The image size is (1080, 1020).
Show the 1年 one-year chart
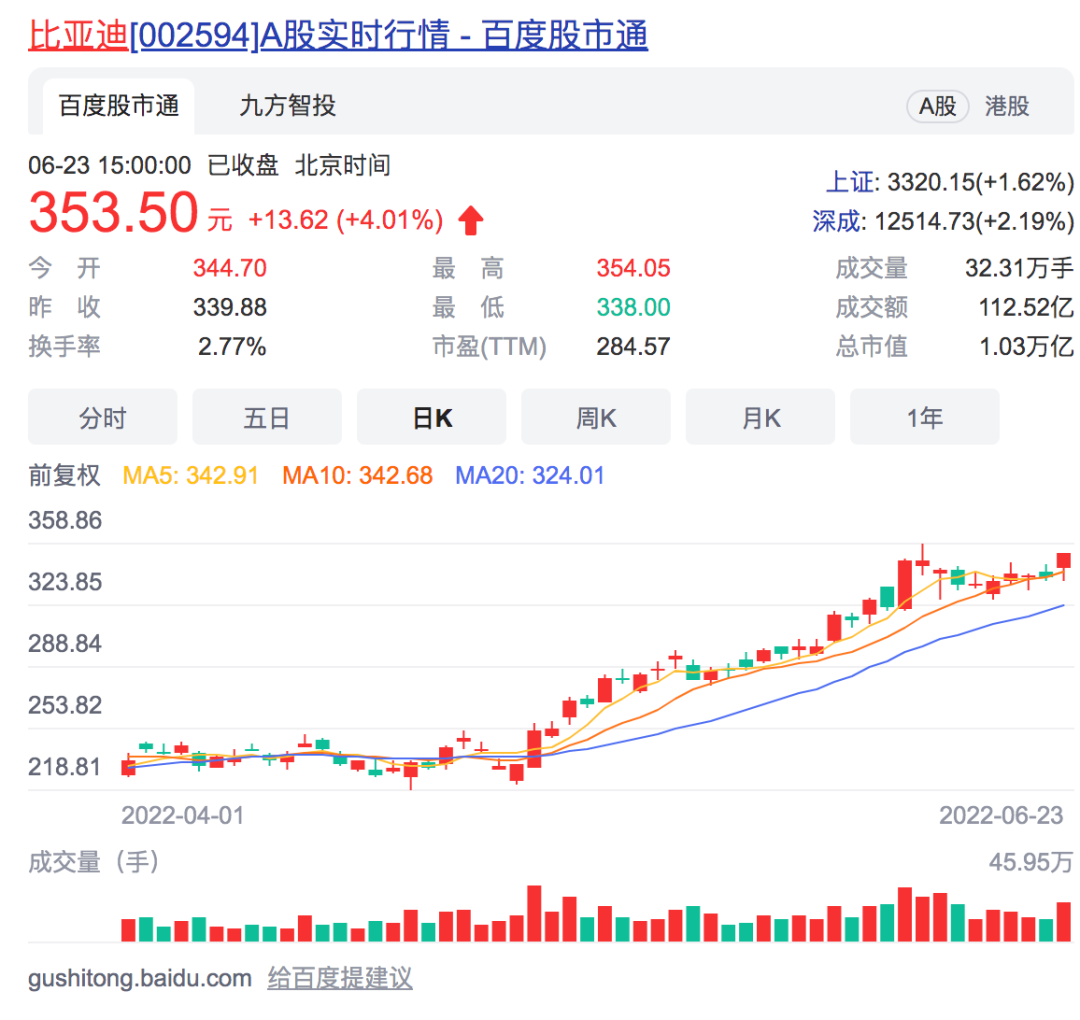[924, 417]
